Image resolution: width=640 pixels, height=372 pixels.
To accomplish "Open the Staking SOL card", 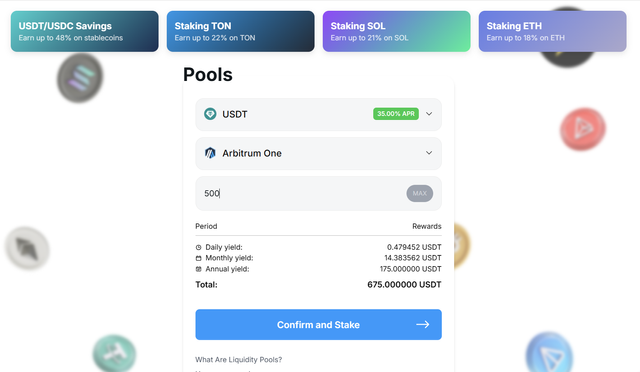I will tap(396, 31).
